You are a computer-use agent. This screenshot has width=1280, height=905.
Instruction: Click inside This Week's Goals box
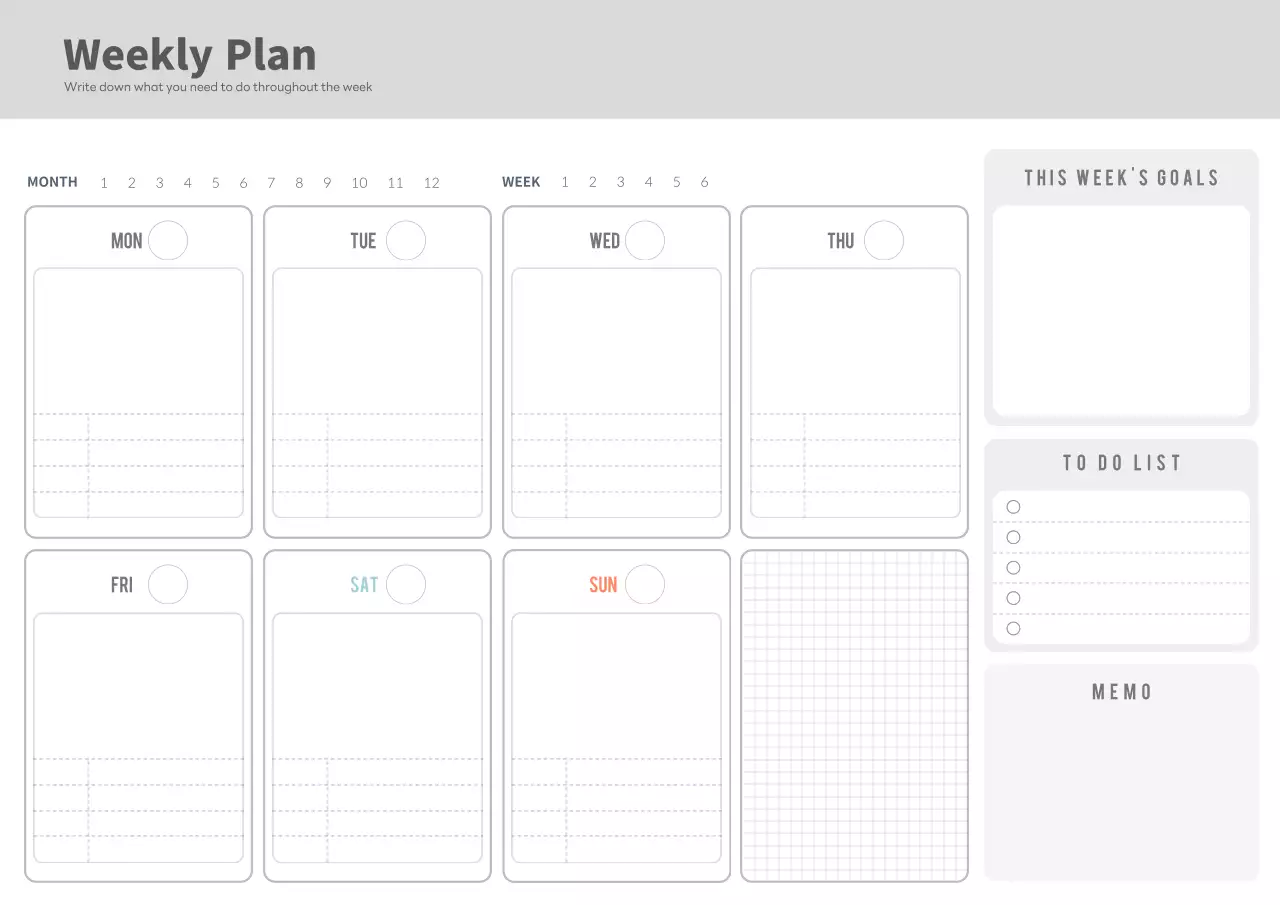(1121, 310)
